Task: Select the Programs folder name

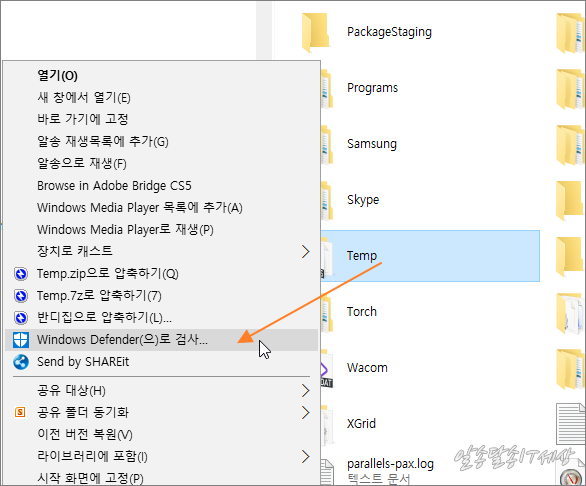Action: [373, 88]
